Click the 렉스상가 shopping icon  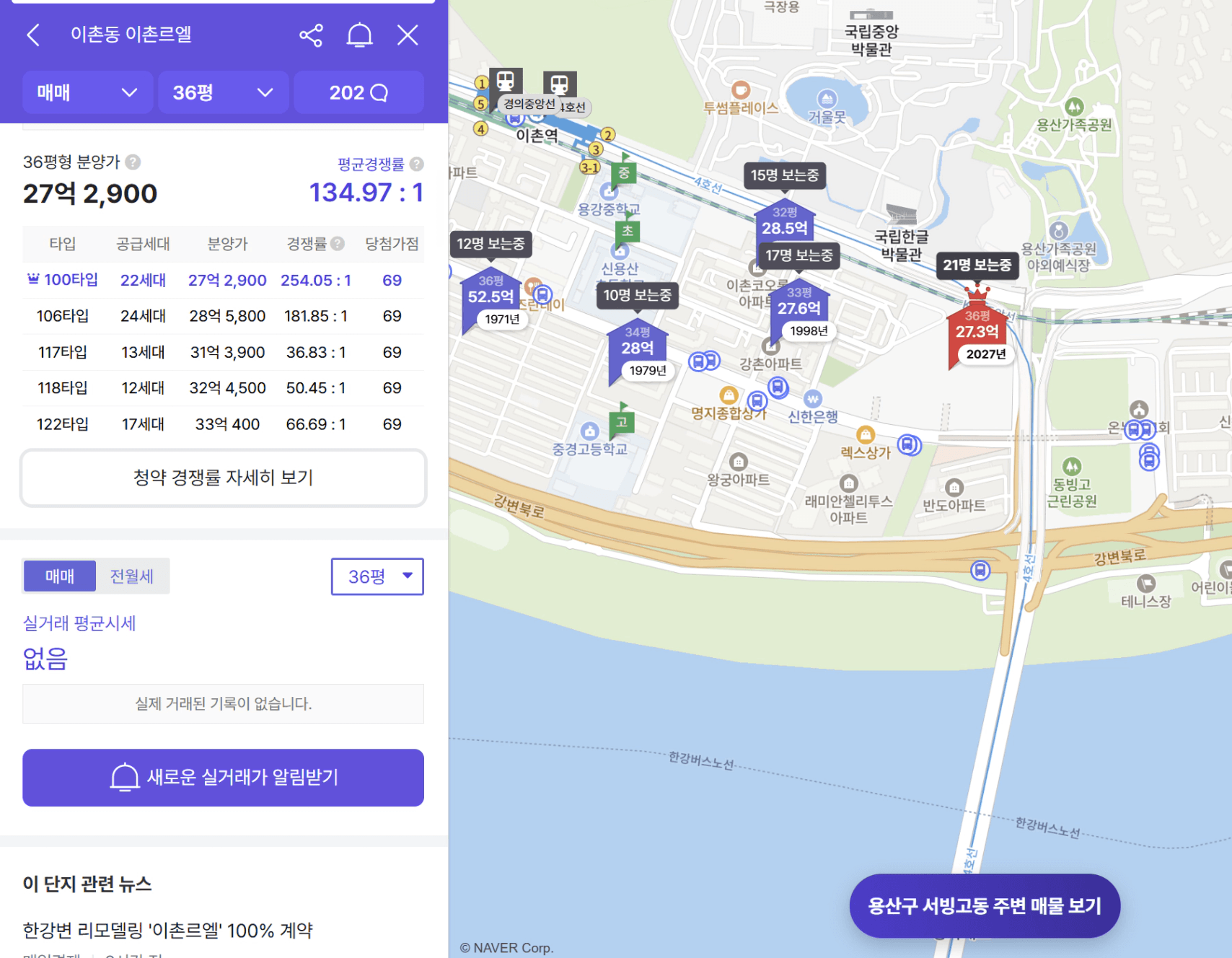click(x=866, y=435)
